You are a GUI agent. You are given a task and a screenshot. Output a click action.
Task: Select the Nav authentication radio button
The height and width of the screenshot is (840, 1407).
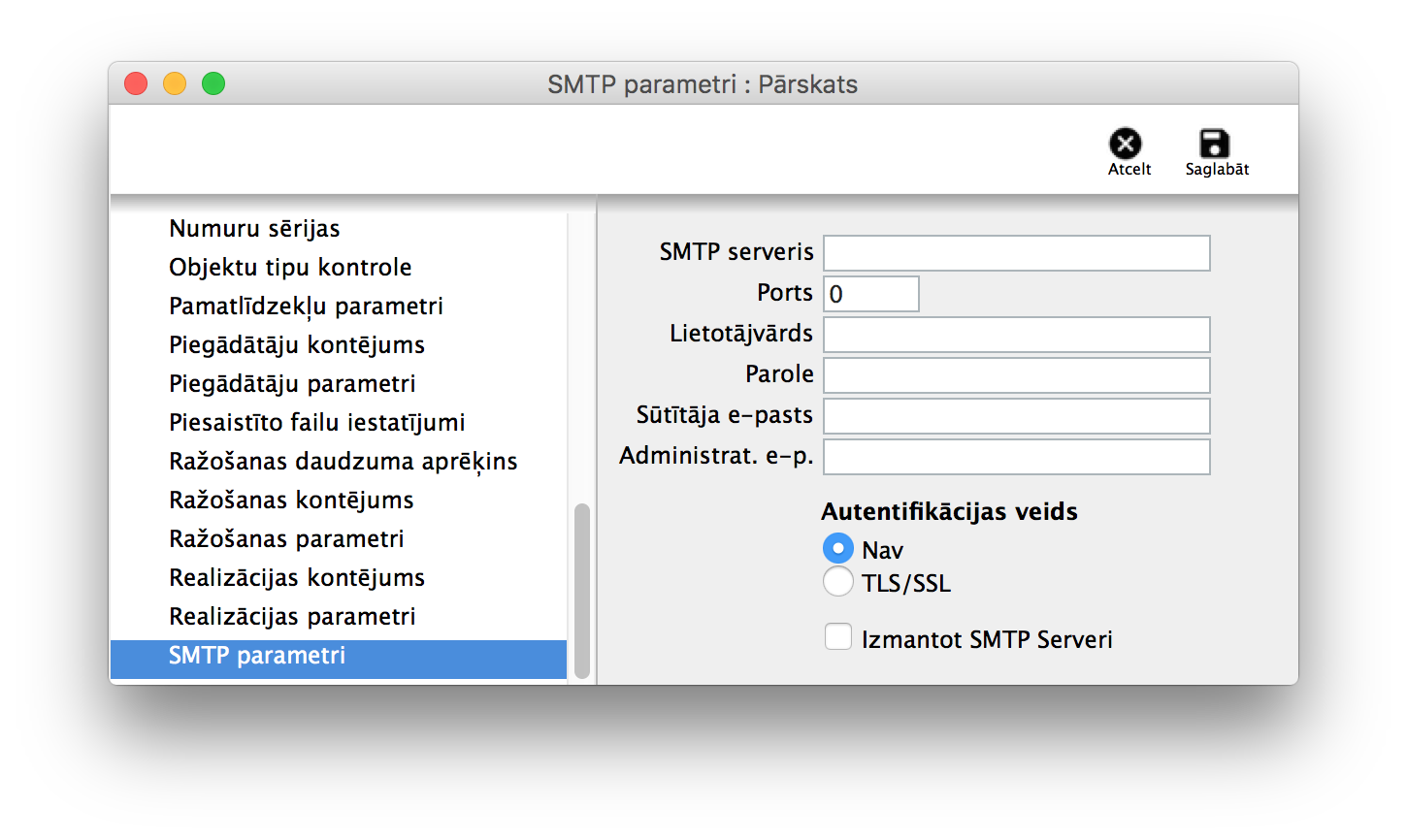[838, 549]
